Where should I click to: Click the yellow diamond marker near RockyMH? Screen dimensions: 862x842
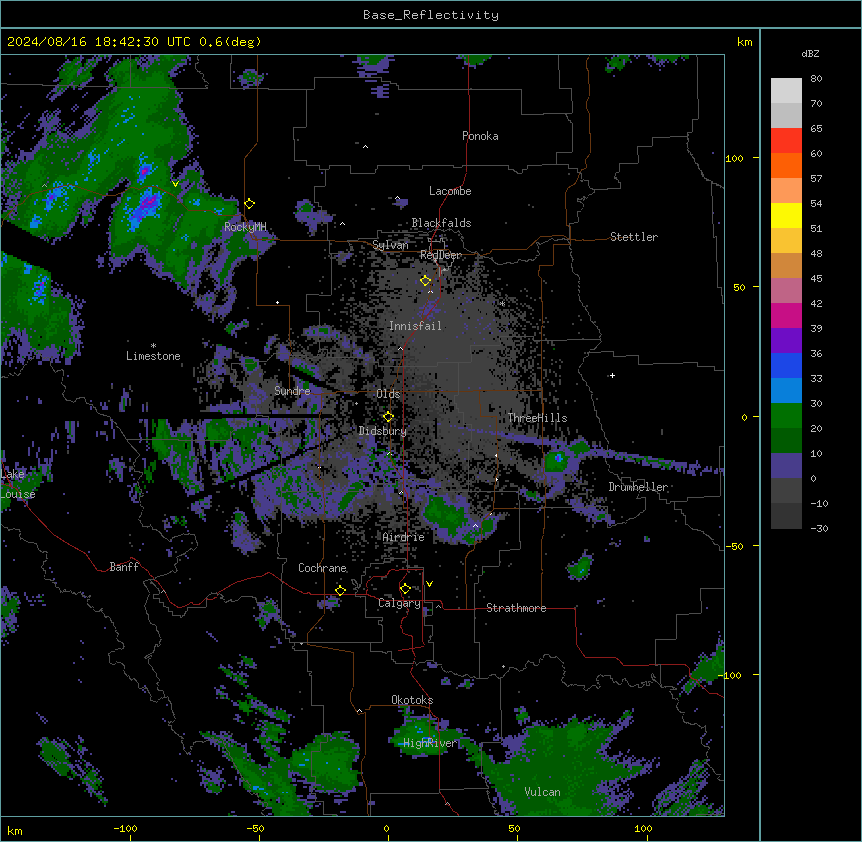point(250,204)
